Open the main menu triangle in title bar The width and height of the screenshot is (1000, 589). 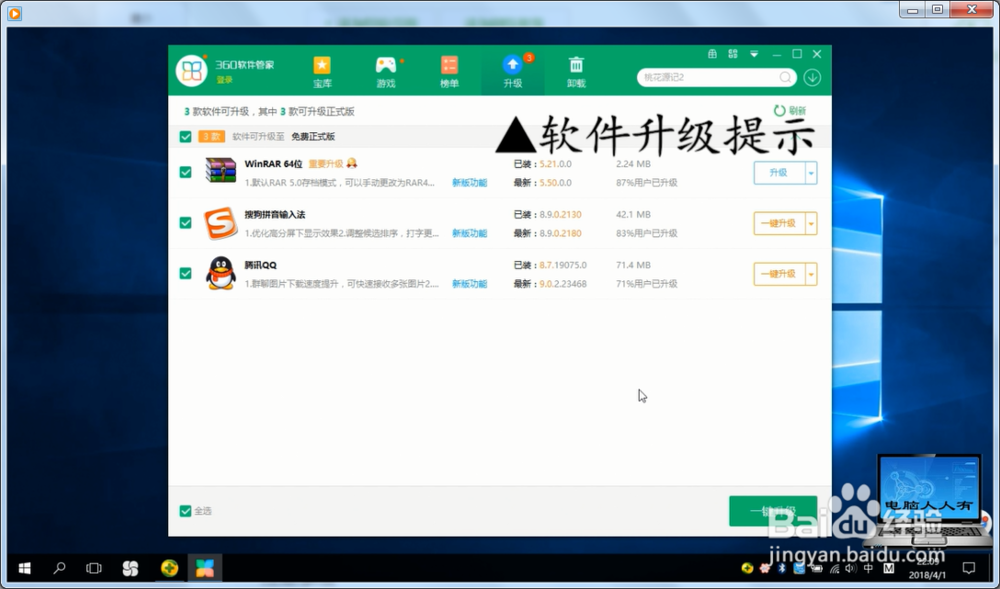point(754,54)
